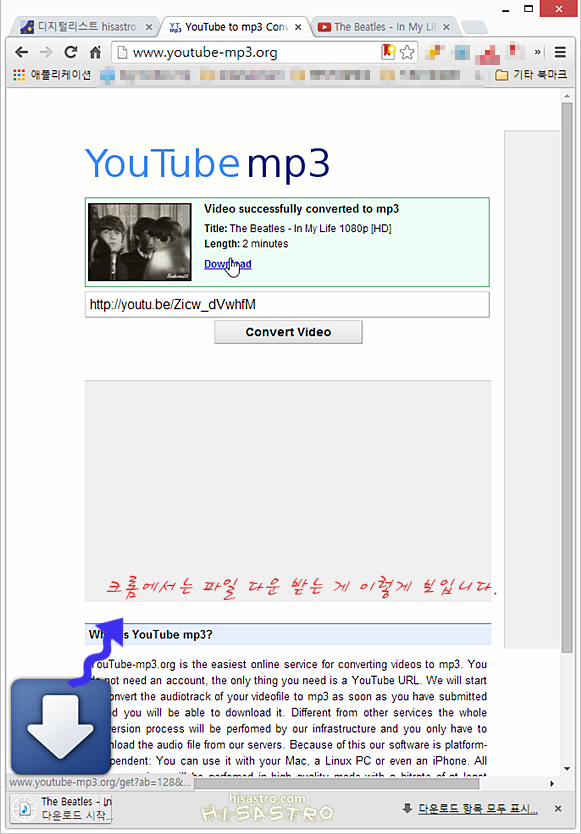The height and width of the screenshot is (834, 581).
Task: Click the 'Video successfully converted to mp3' text
Action: [302, 209]
